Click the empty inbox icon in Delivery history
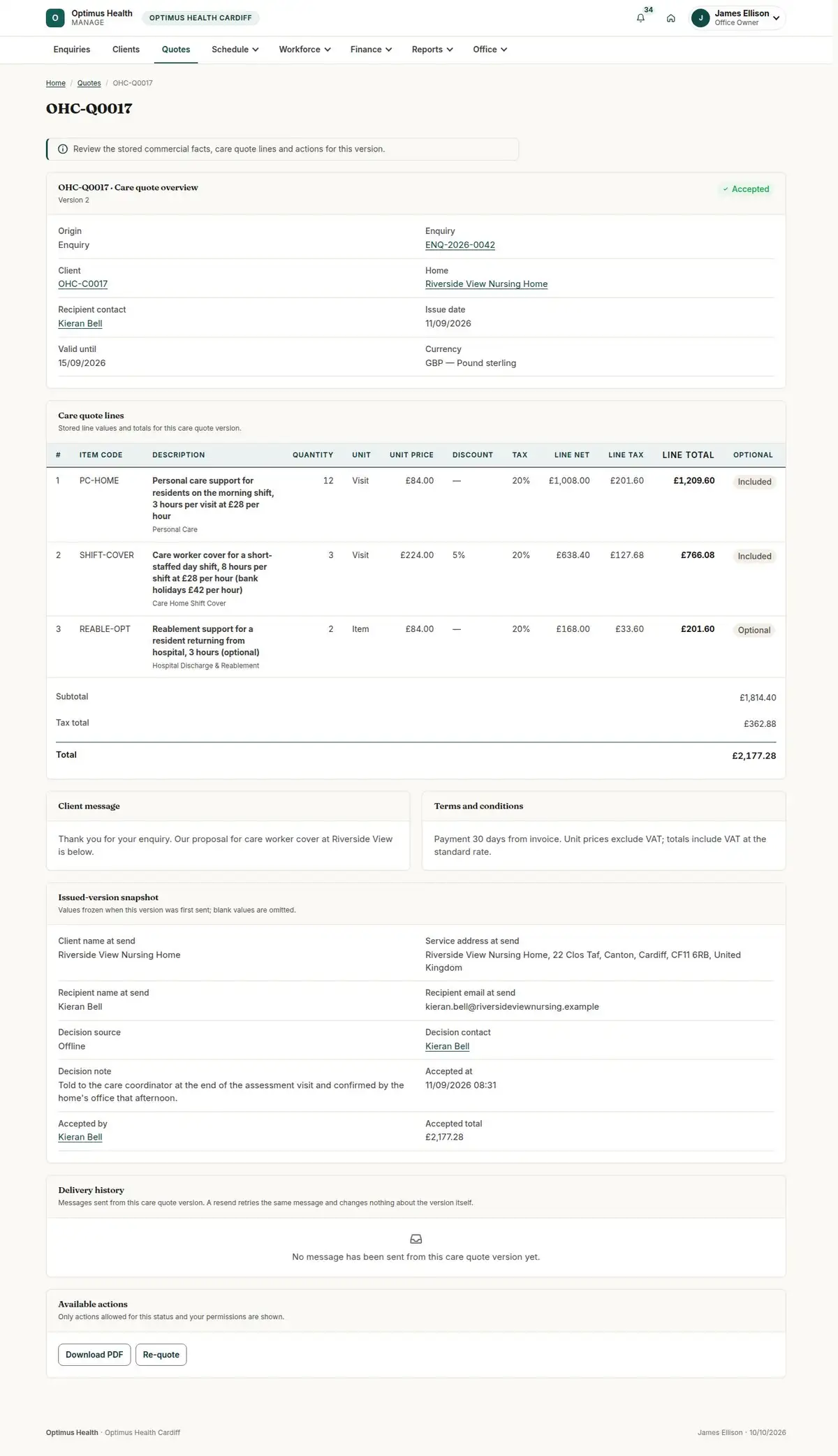Image resolution: width=838 pixels, height=1456 pixels. pos(416,1239)
